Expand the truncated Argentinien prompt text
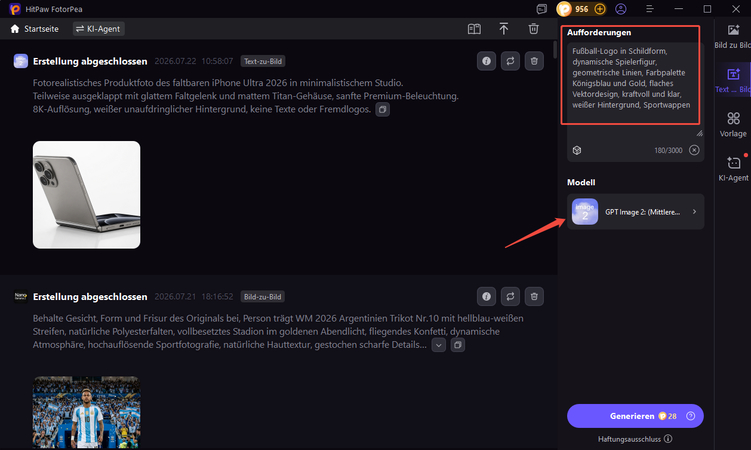The image size is (751, 450). (439, 345)
